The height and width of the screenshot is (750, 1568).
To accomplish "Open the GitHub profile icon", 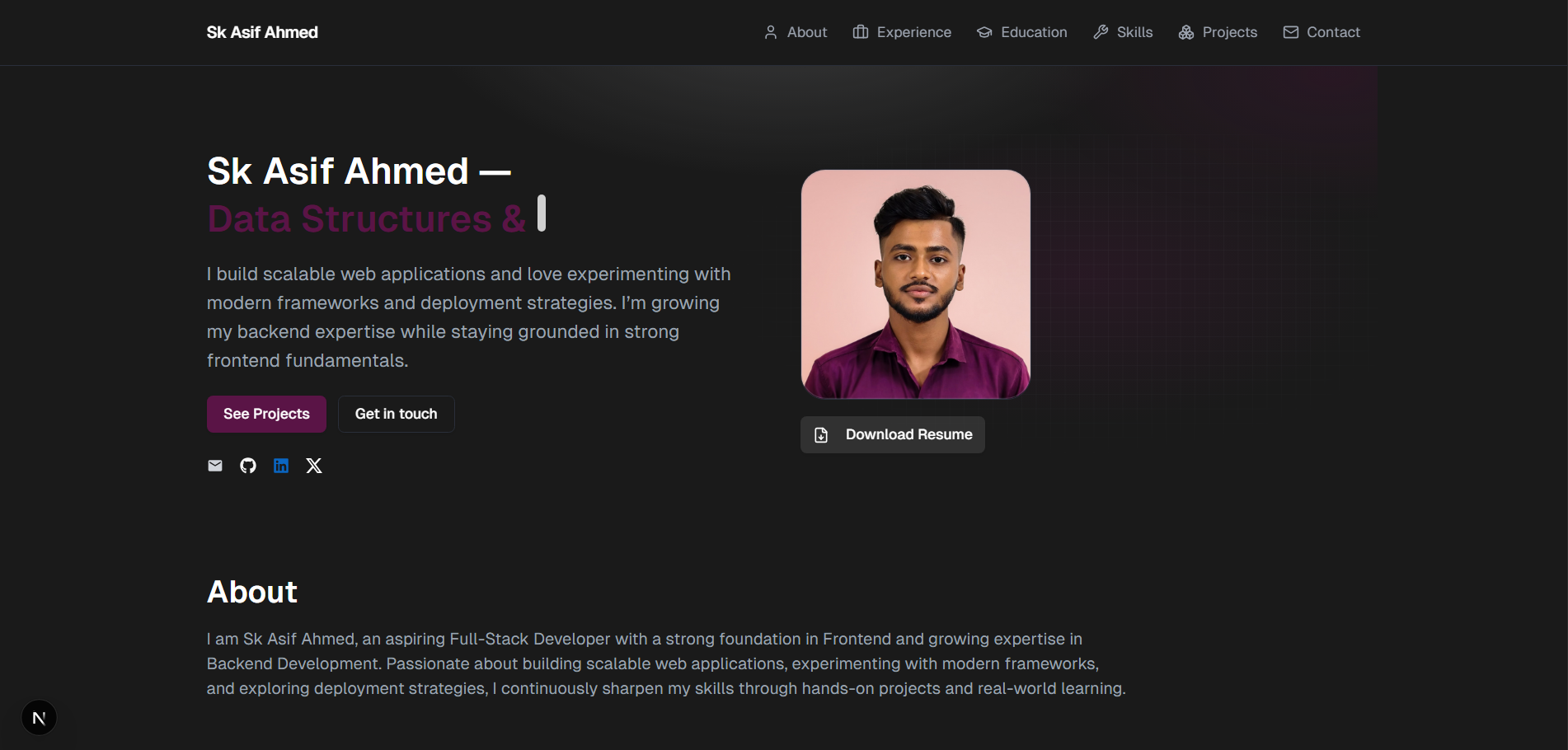I will 248,466.
